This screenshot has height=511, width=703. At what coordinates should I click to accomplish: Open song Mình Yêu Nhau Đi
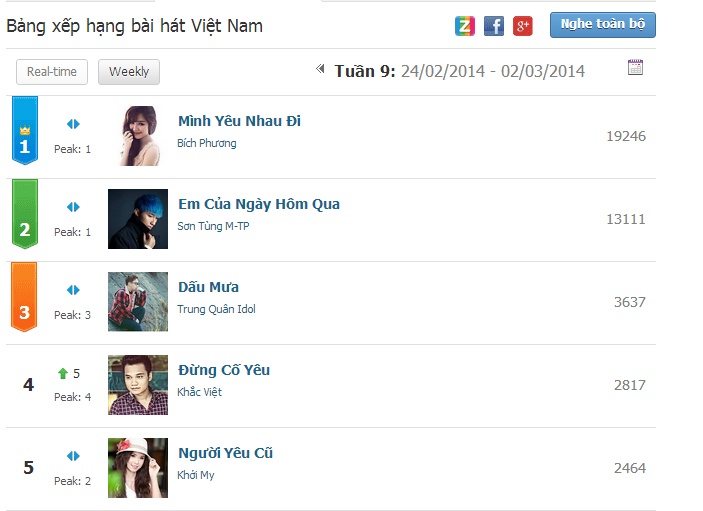coord(239,121)
